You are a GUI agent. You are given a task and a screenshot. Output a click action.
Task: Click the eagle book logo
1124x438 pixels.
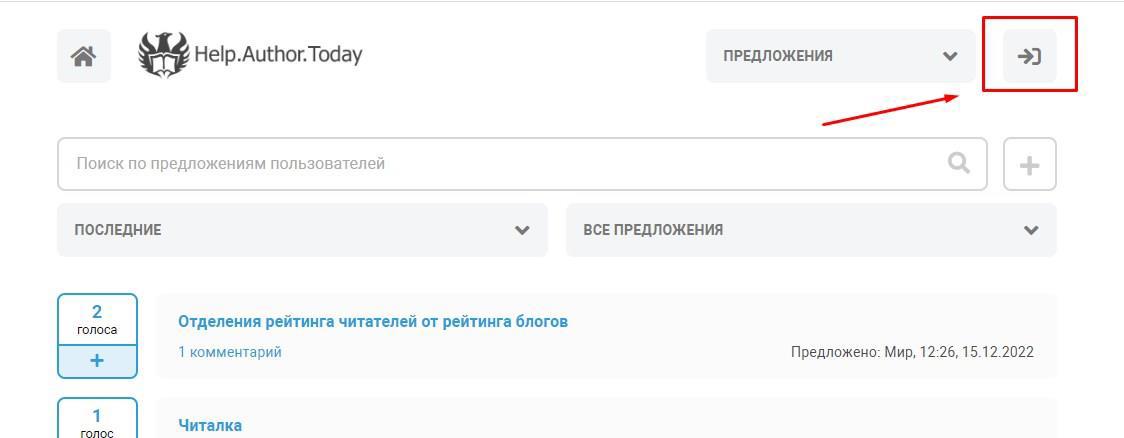click(x=163, y=55)
